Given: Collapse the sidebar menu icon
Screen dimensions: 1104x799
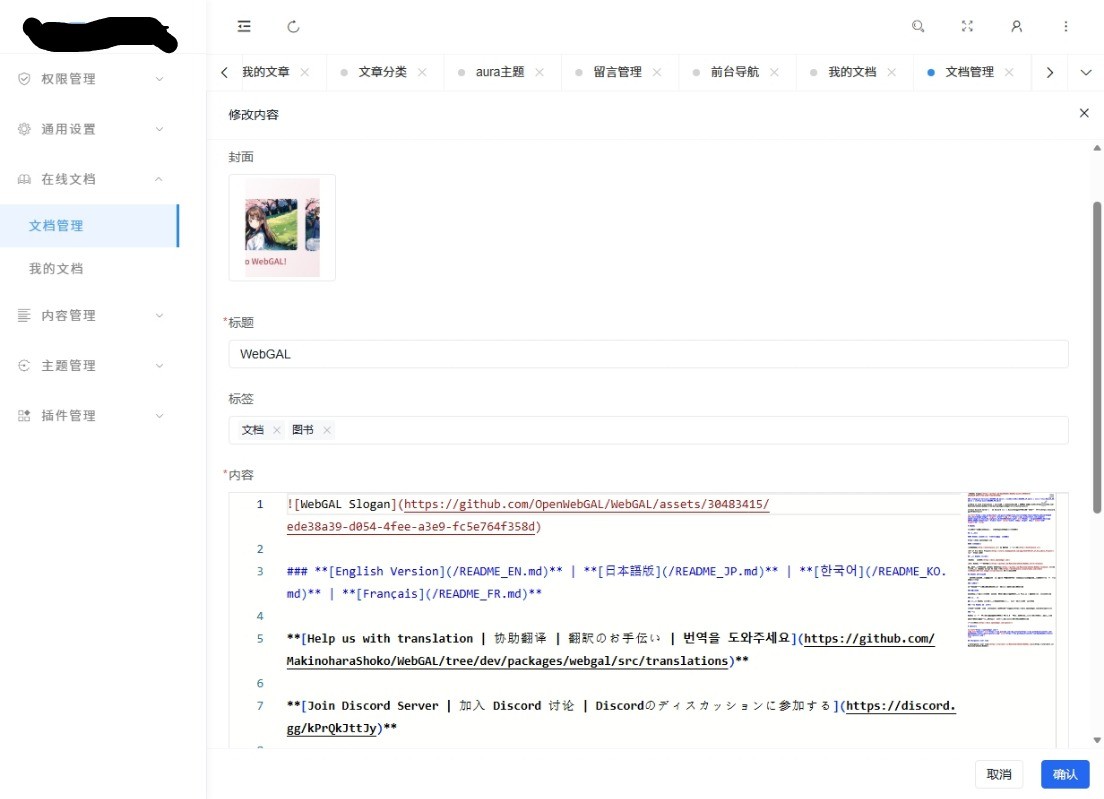Looking at the screenshot, I should click(x=244, y=27).
